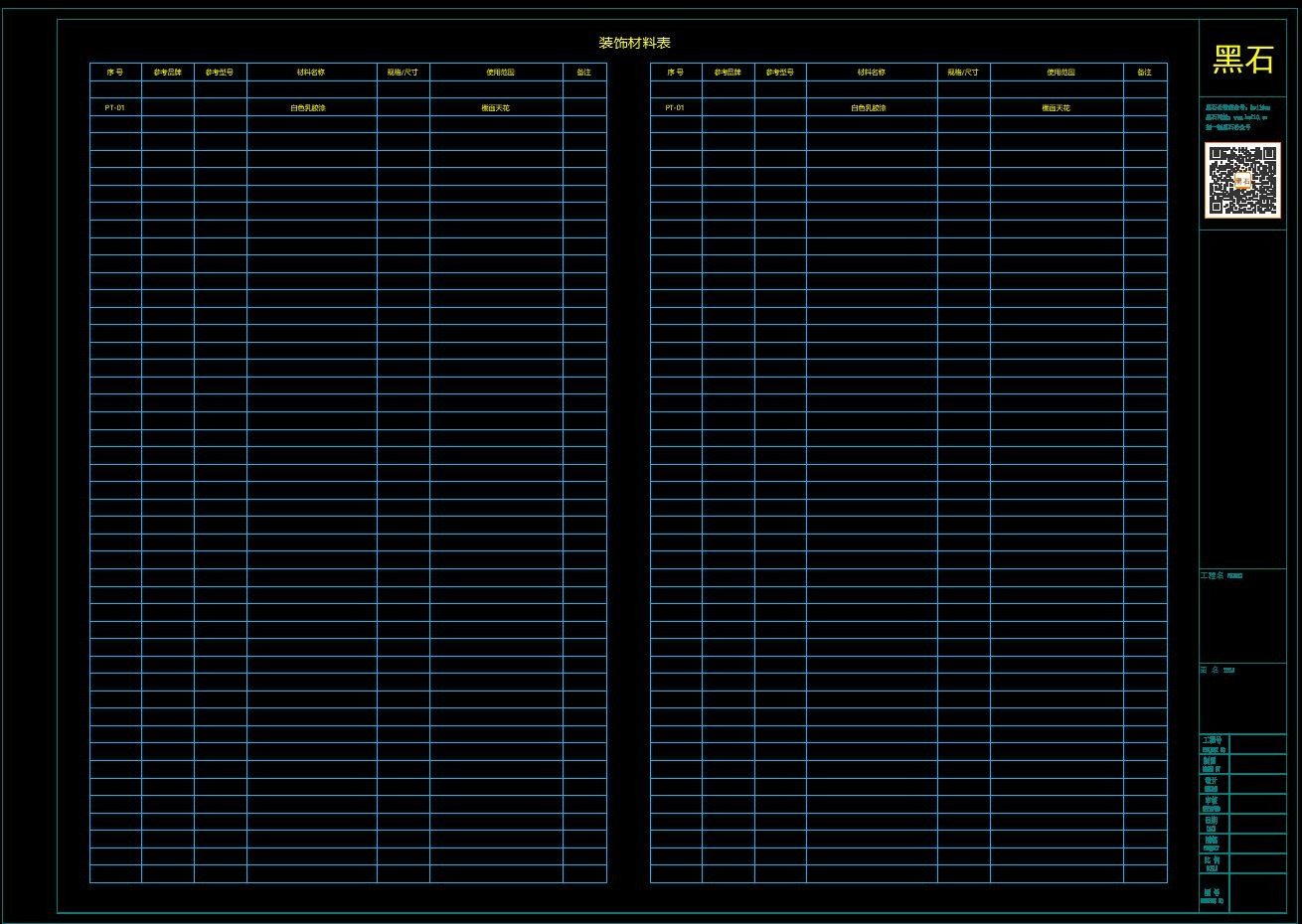
Task: Click 图号 label in title block
Action: pyautogui.click(x=1211, y=892)
